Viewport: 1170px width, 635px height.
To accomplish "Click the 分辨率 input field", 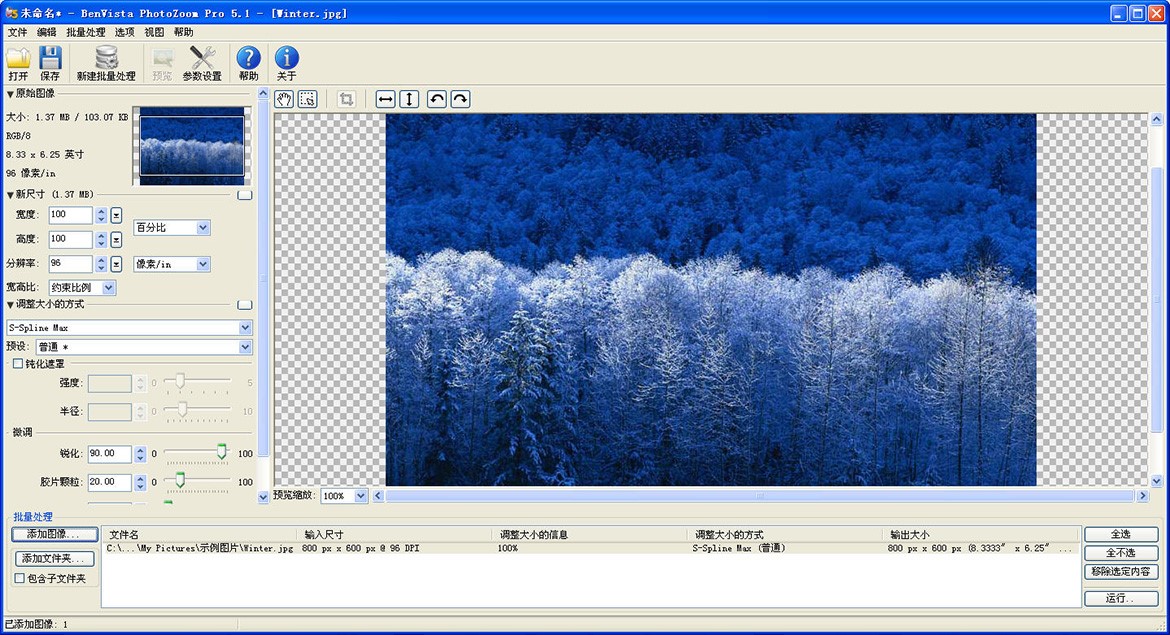I will (x=71, y=263).
